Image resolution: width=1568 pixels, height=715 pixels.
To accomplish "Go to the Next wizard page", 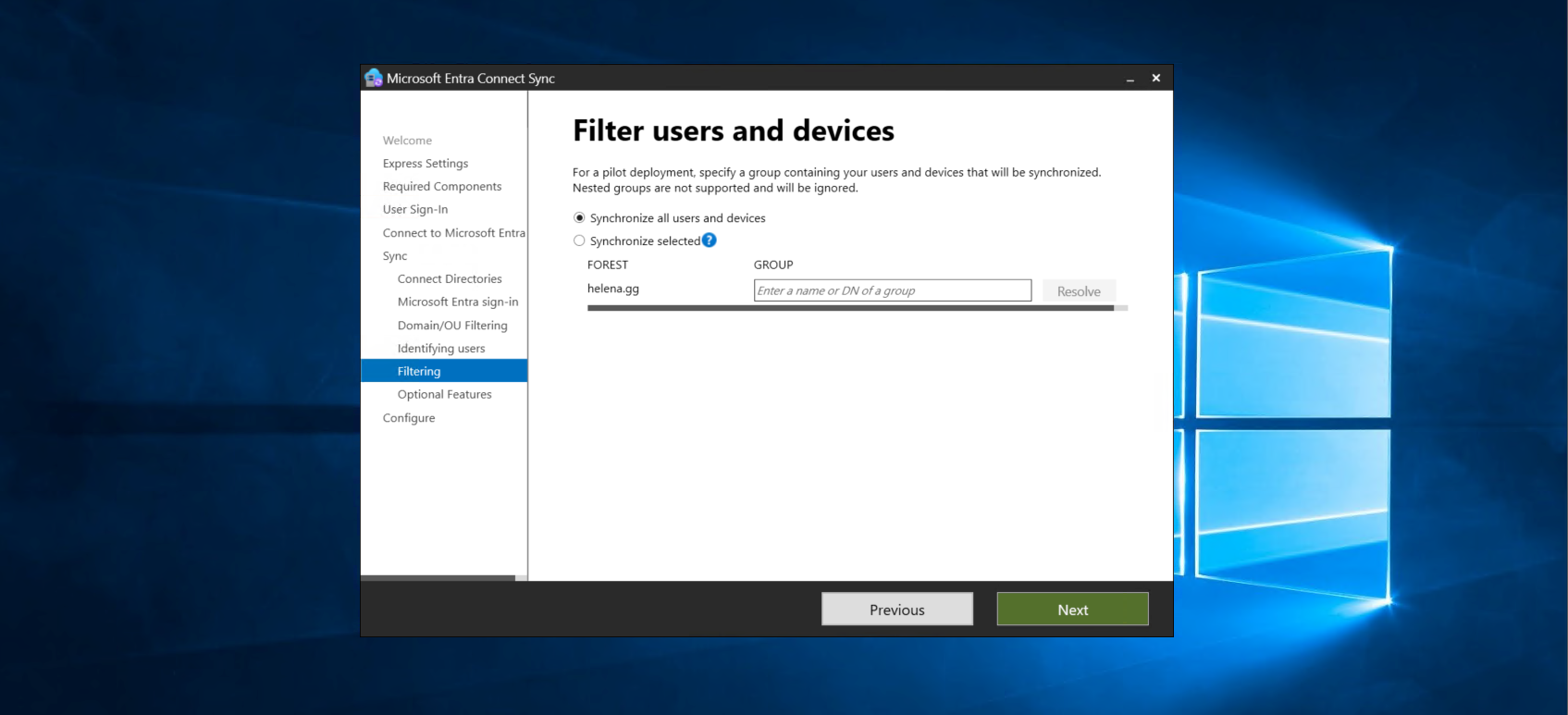I will (1072, 610).
